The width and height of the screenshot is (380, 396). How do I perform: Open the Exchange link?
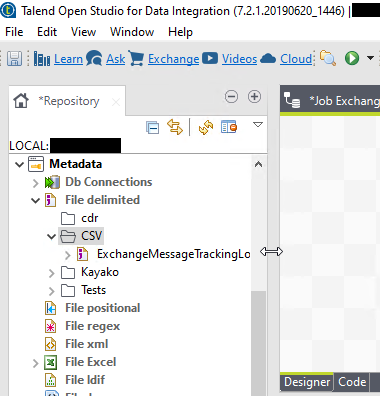(x=173, y=59)
